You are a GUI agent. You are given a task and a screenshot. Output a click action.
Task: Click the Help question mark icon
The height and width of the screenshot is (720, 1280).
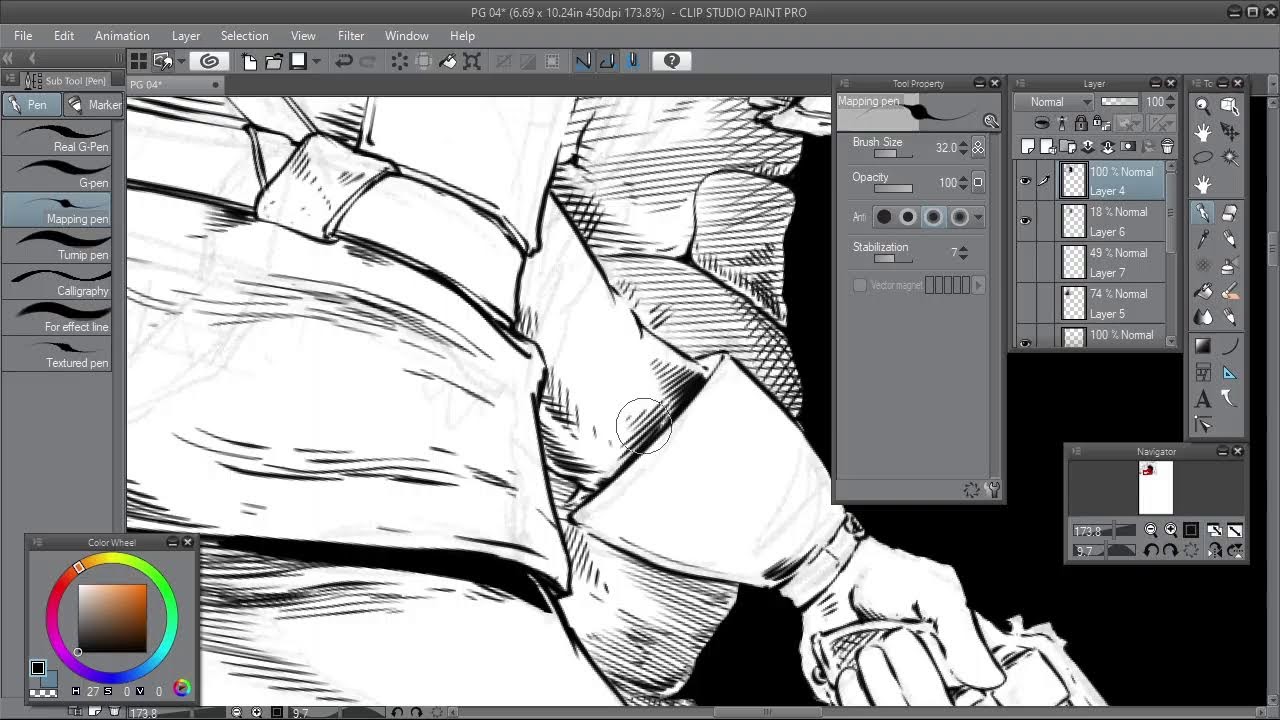671,61
